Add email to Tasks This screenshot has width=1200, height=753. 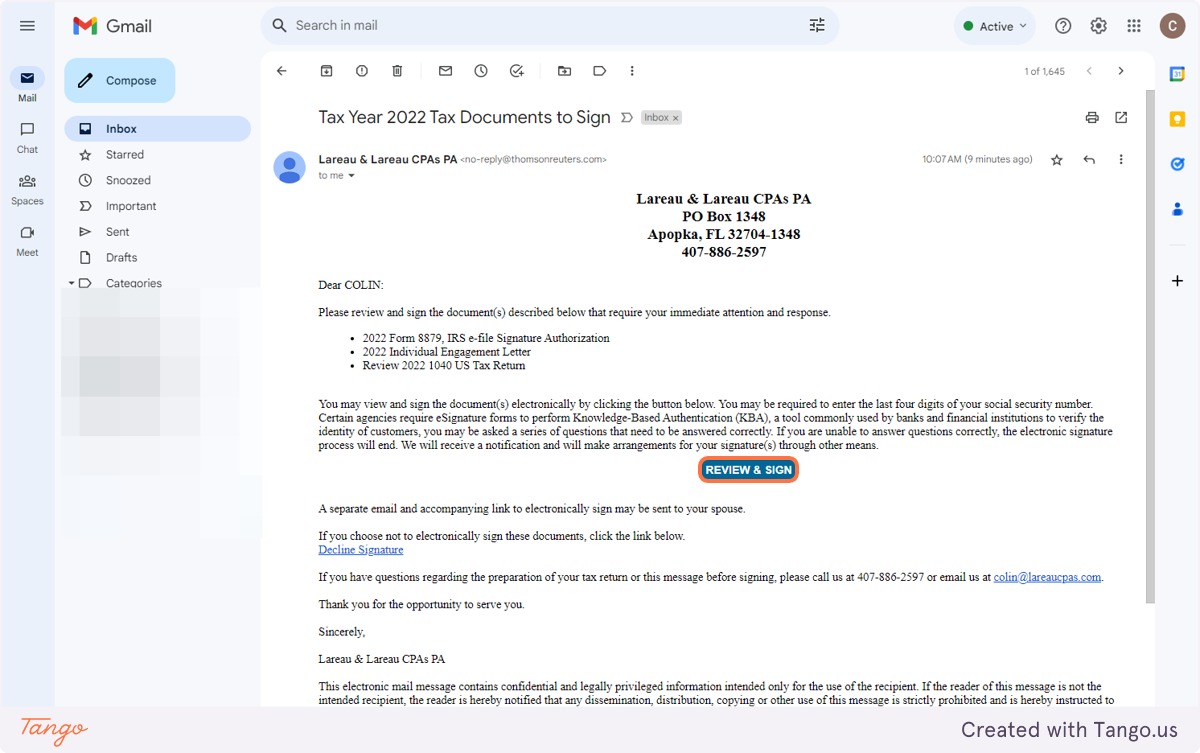pos(517,71)
